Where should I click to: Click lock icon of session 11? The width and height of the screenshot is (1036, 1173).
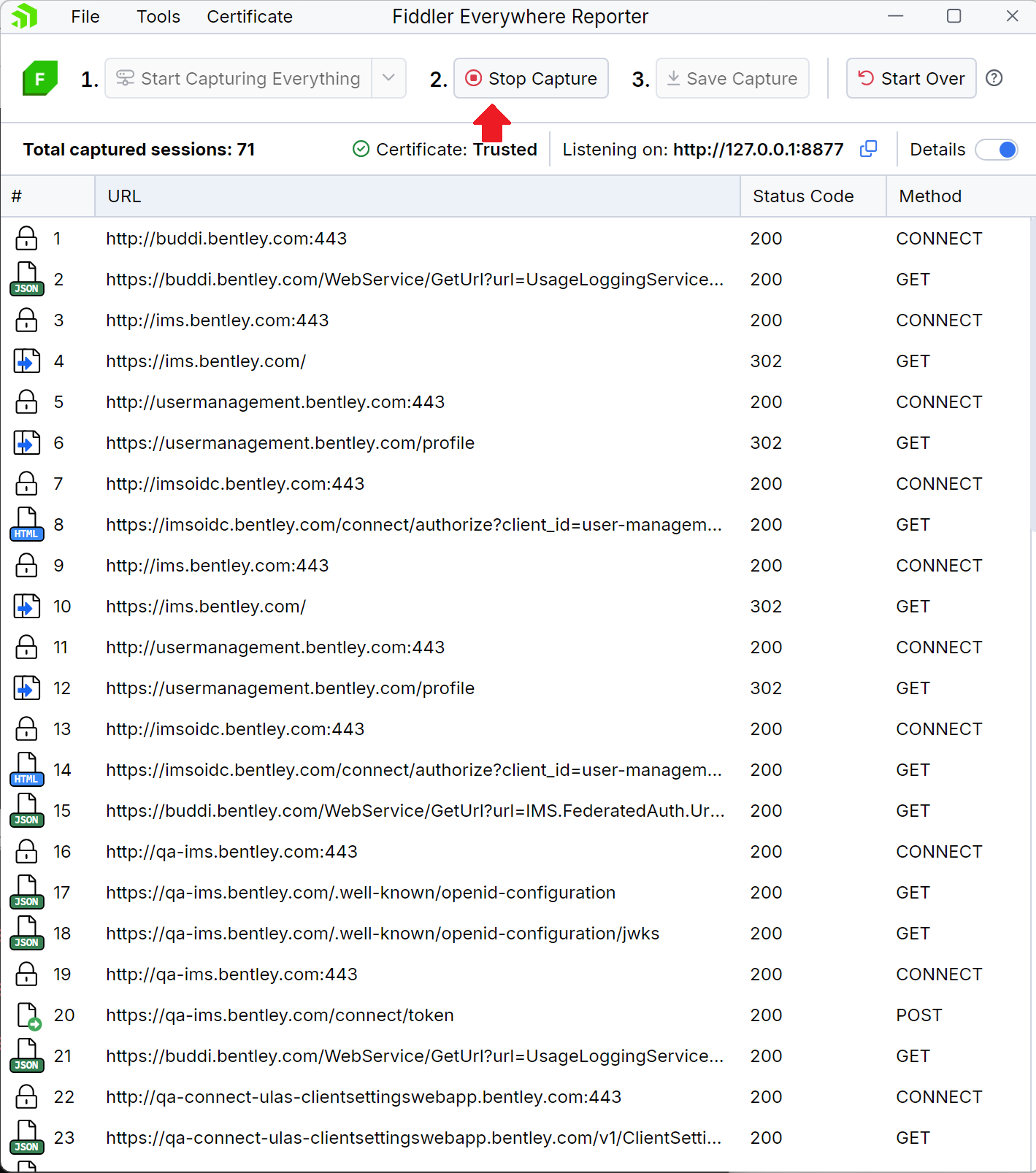pos(27,647)
